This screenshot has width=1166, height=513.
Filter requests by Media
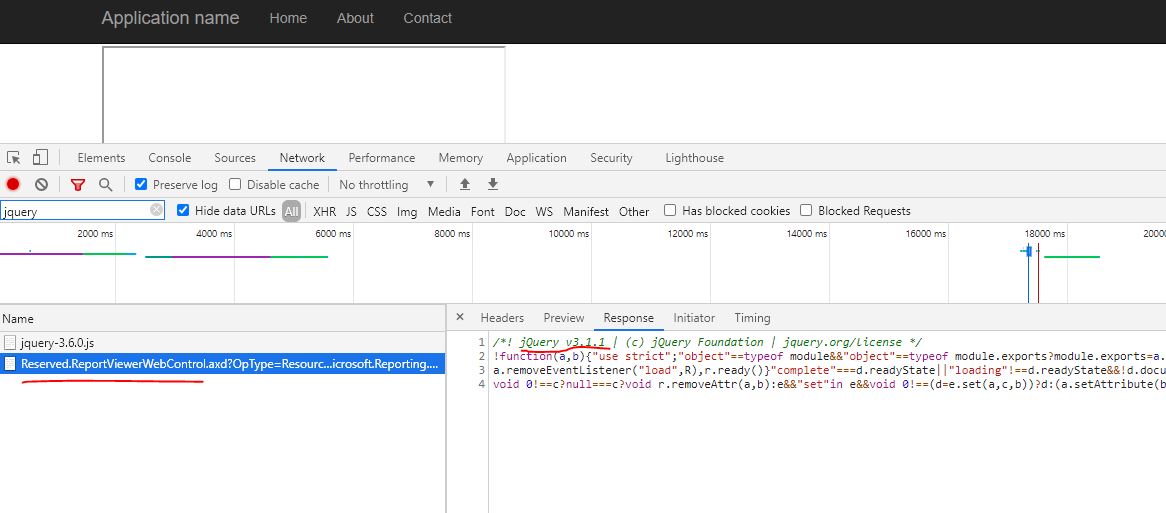444,211
